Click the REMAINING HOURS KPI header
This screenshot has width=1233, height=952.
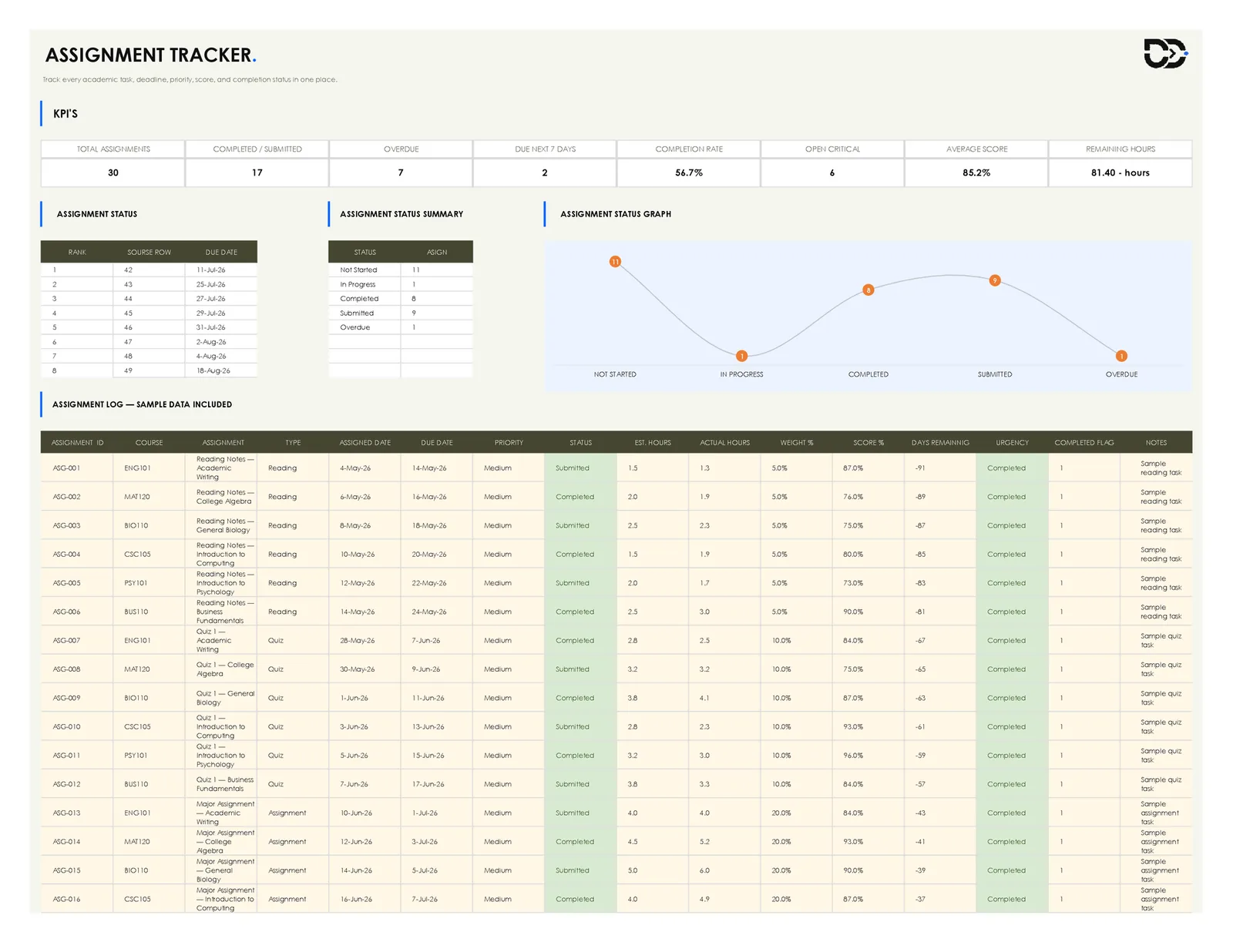(1120, 149)
